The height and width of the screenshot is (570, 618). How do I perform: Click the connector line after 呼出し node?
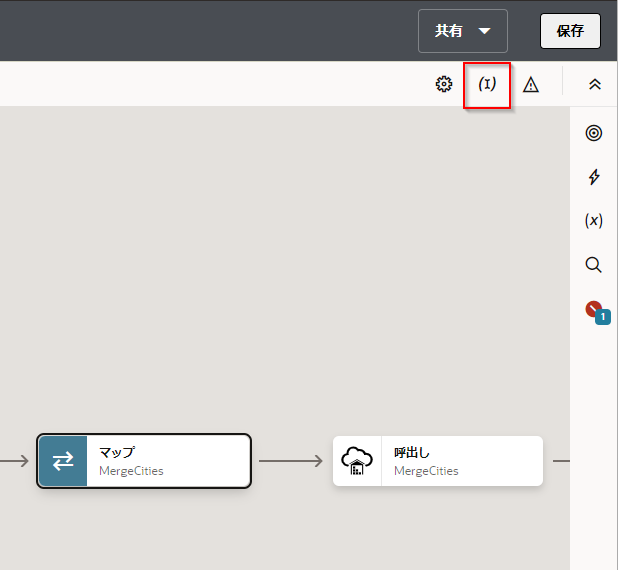(560, 461)
